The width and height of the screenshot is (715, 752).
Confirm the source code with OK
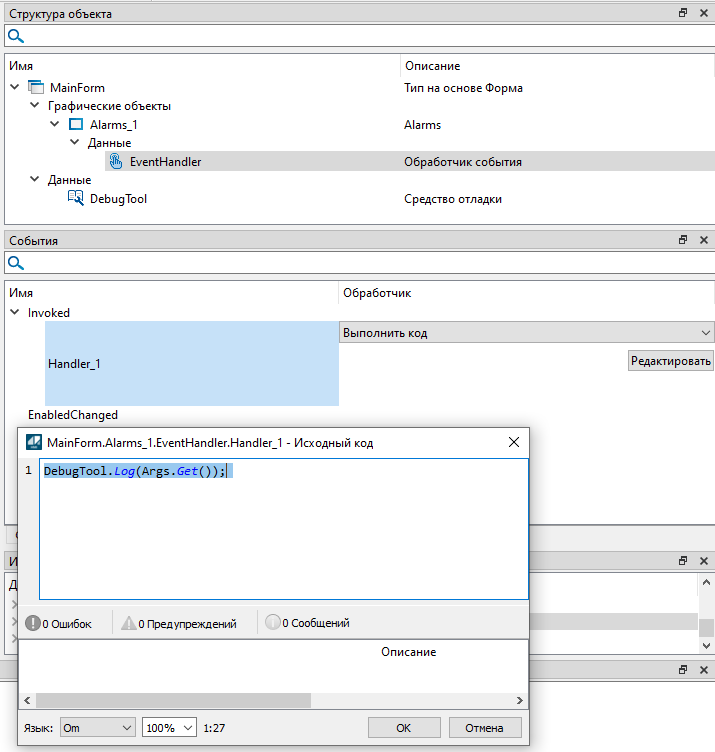[x=404, y=728]
